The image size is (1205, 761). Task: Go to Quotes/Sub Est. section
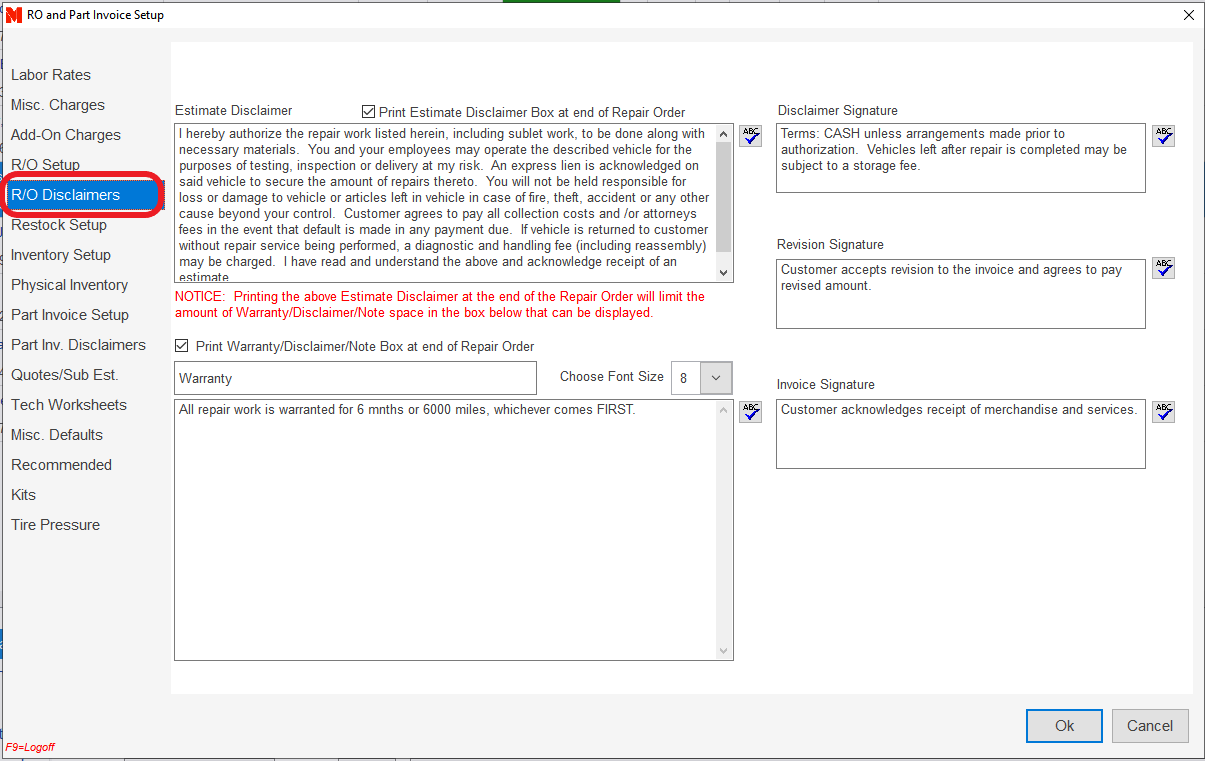click(x=65, y=375)
